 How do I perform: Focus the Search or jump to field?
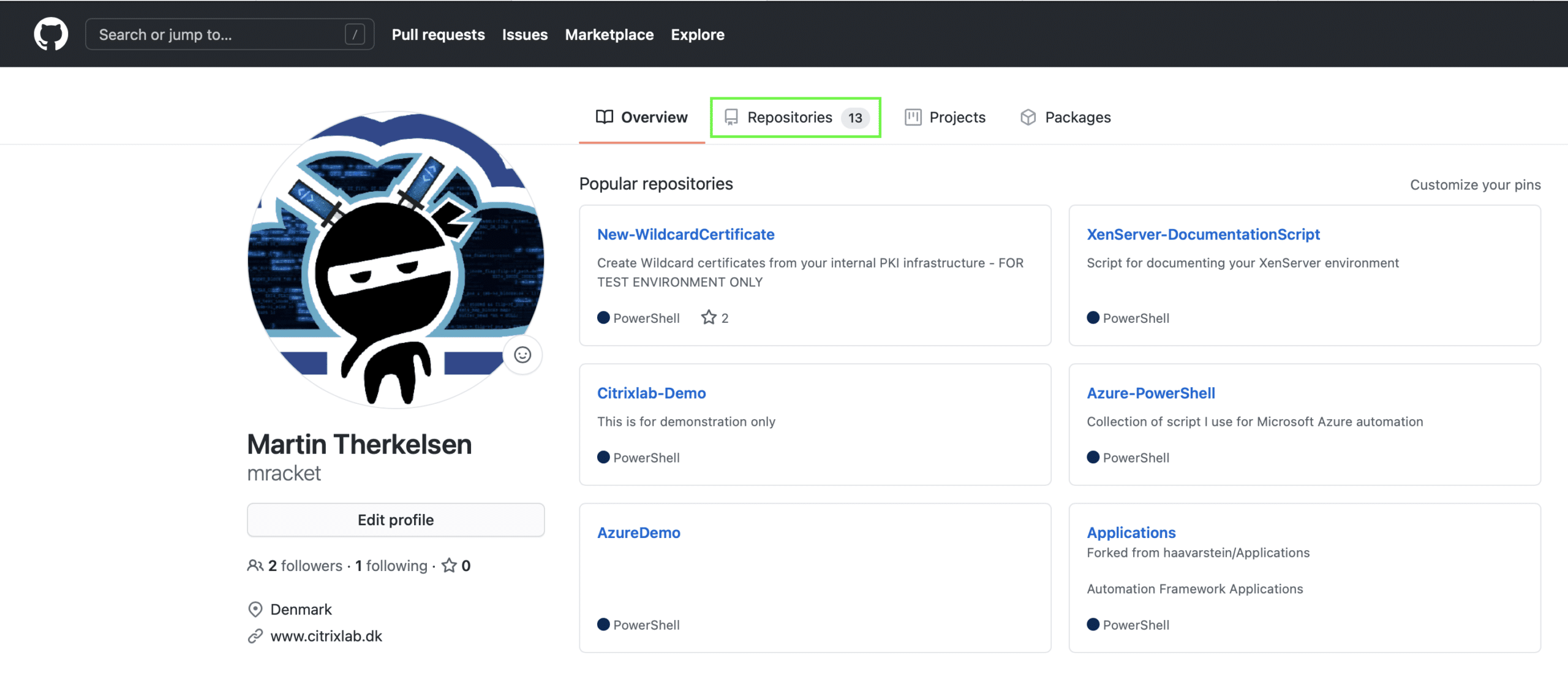point(230,34)
